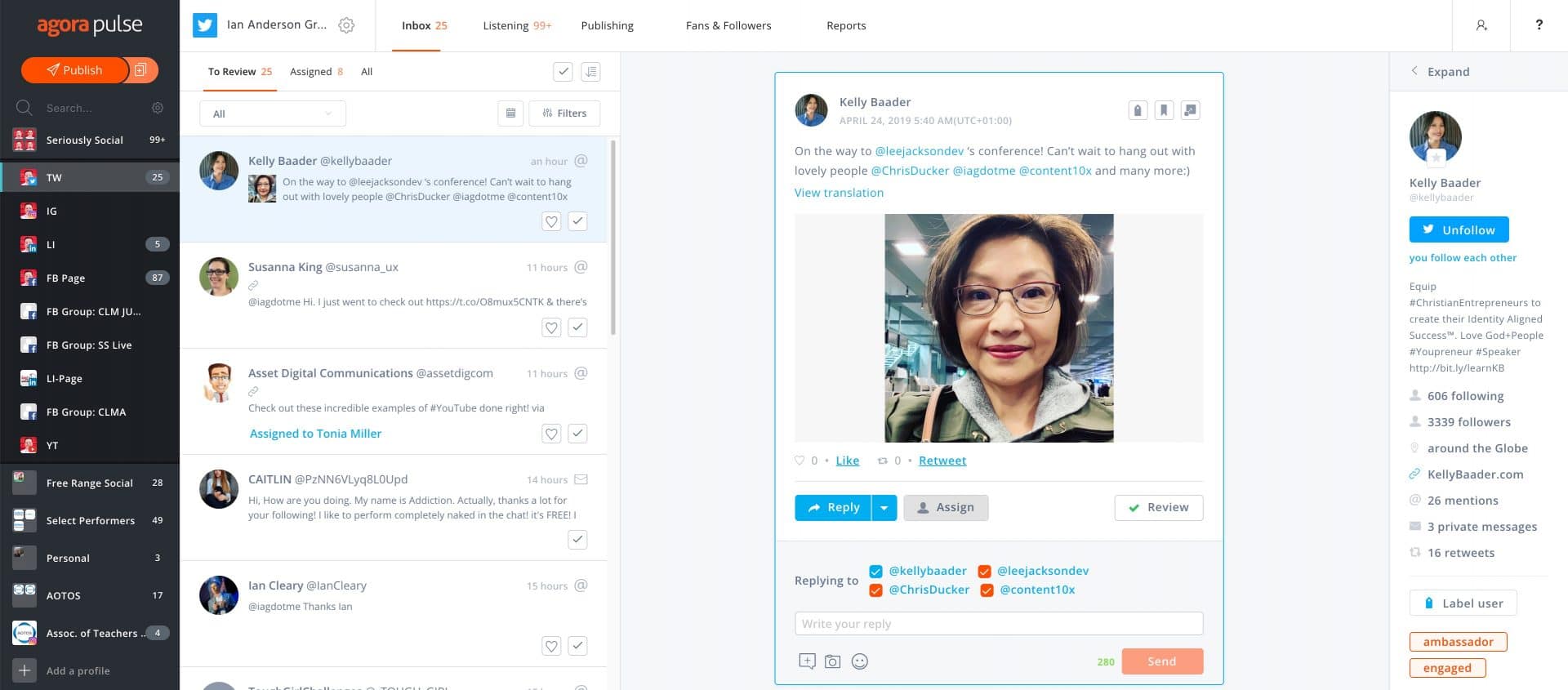Open the user account icon in top bar

(x=1481, y=25)
